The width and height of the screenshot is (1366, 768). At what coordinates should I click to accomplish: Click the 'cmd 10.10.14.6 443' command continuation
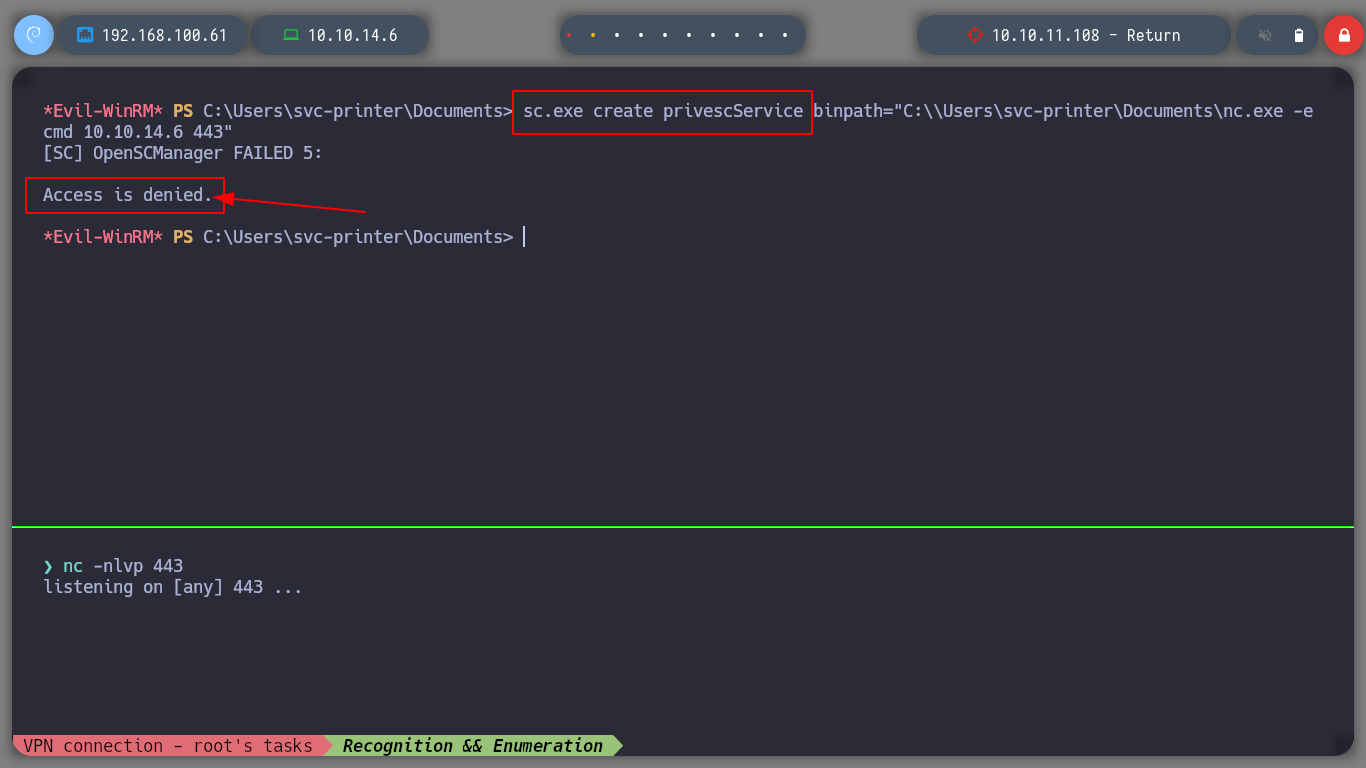[x=138, y=132]
